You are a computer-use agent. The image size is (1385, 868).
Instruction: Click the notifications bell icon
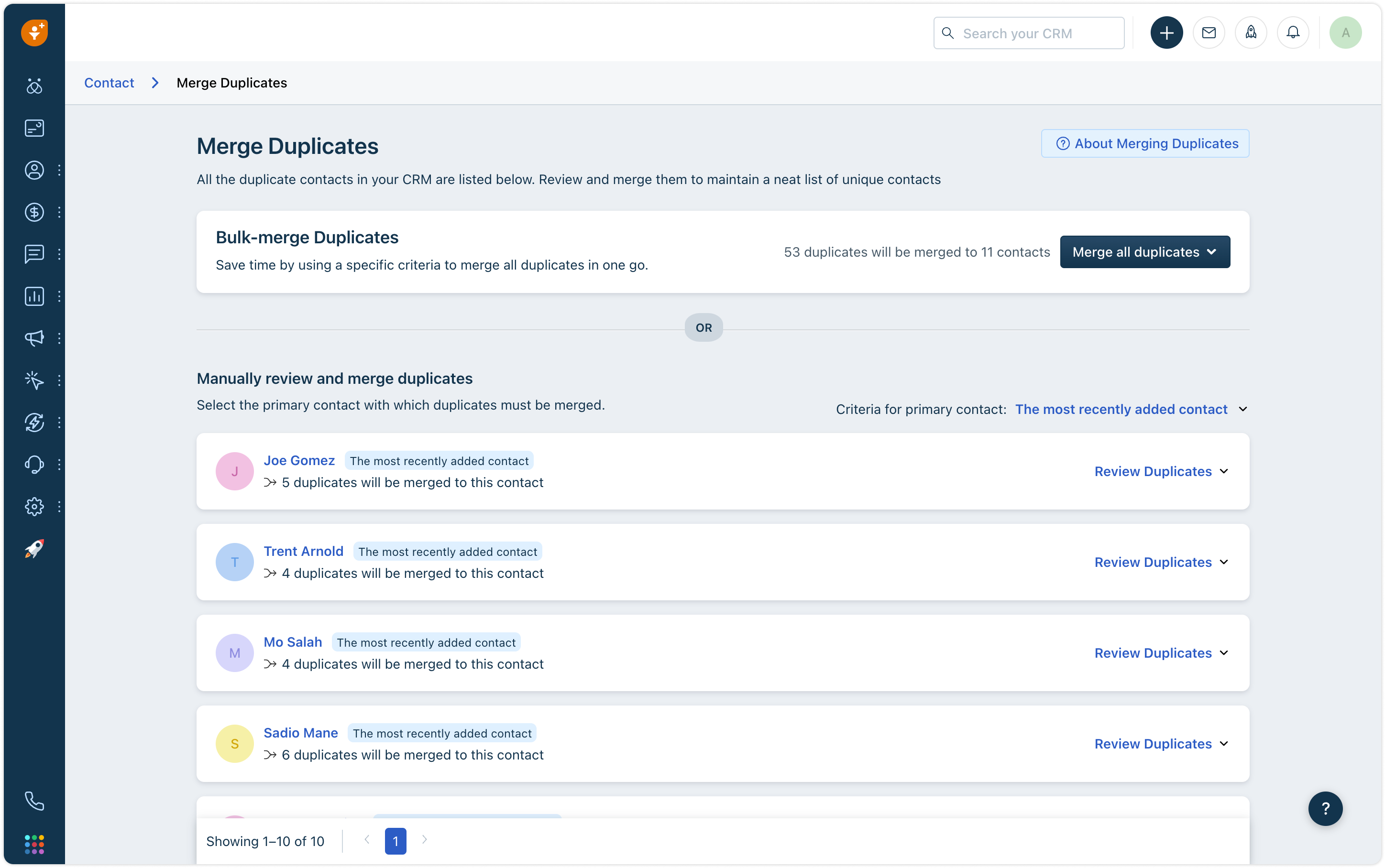pyautogui.click(x=1293, y=33)
